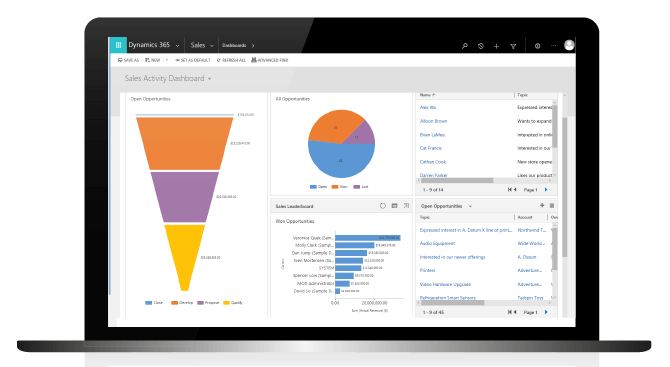Open Expressed interest in A. Datum opportunity

[466, 230]
